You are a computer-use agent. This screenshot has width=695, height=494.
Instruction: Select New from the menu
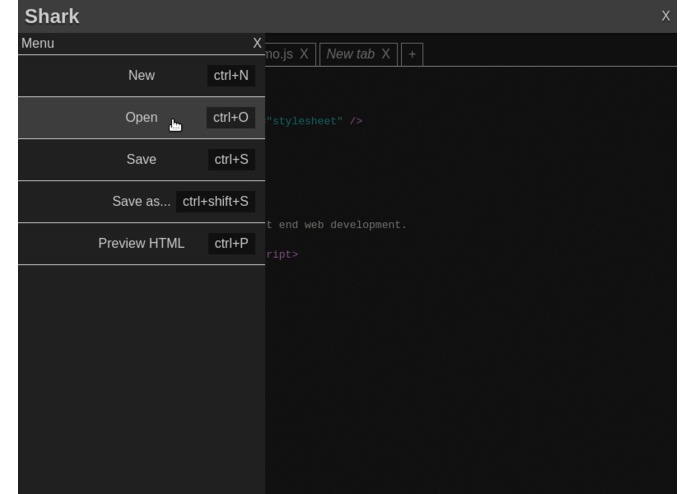[x=141, y=75]
